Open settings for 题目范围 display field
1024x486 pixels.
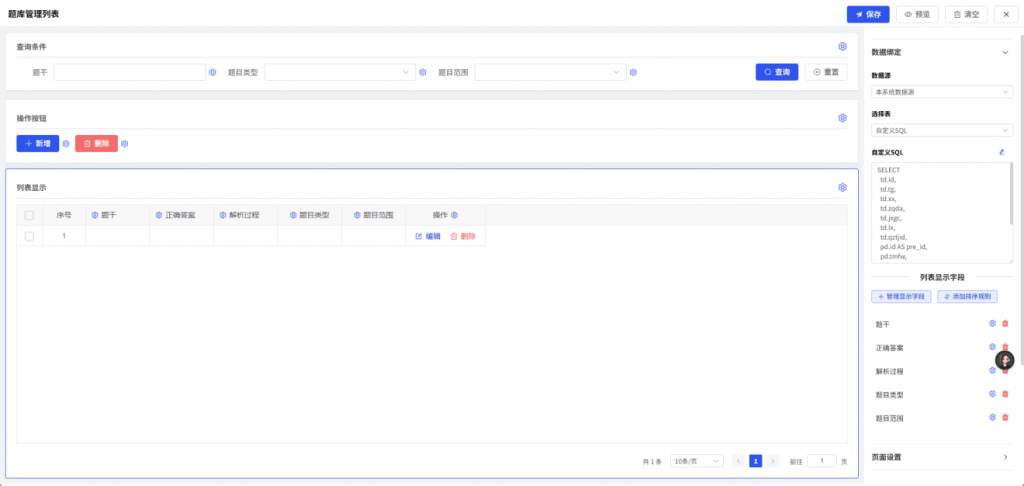pyautogui.click(x=992, y=417)
